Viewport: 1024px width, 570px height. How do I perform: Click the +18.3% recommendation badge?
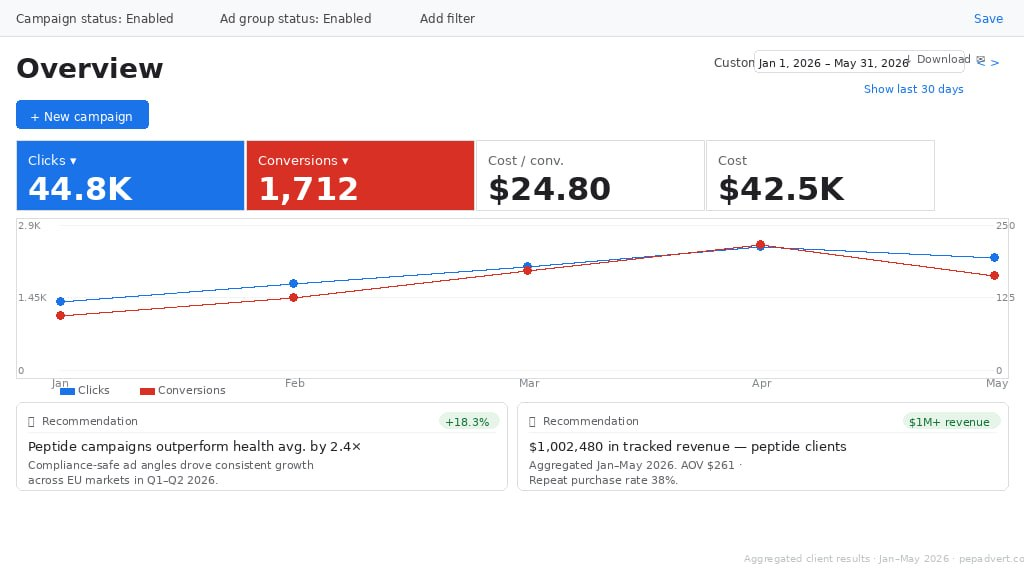coord(468,422)
